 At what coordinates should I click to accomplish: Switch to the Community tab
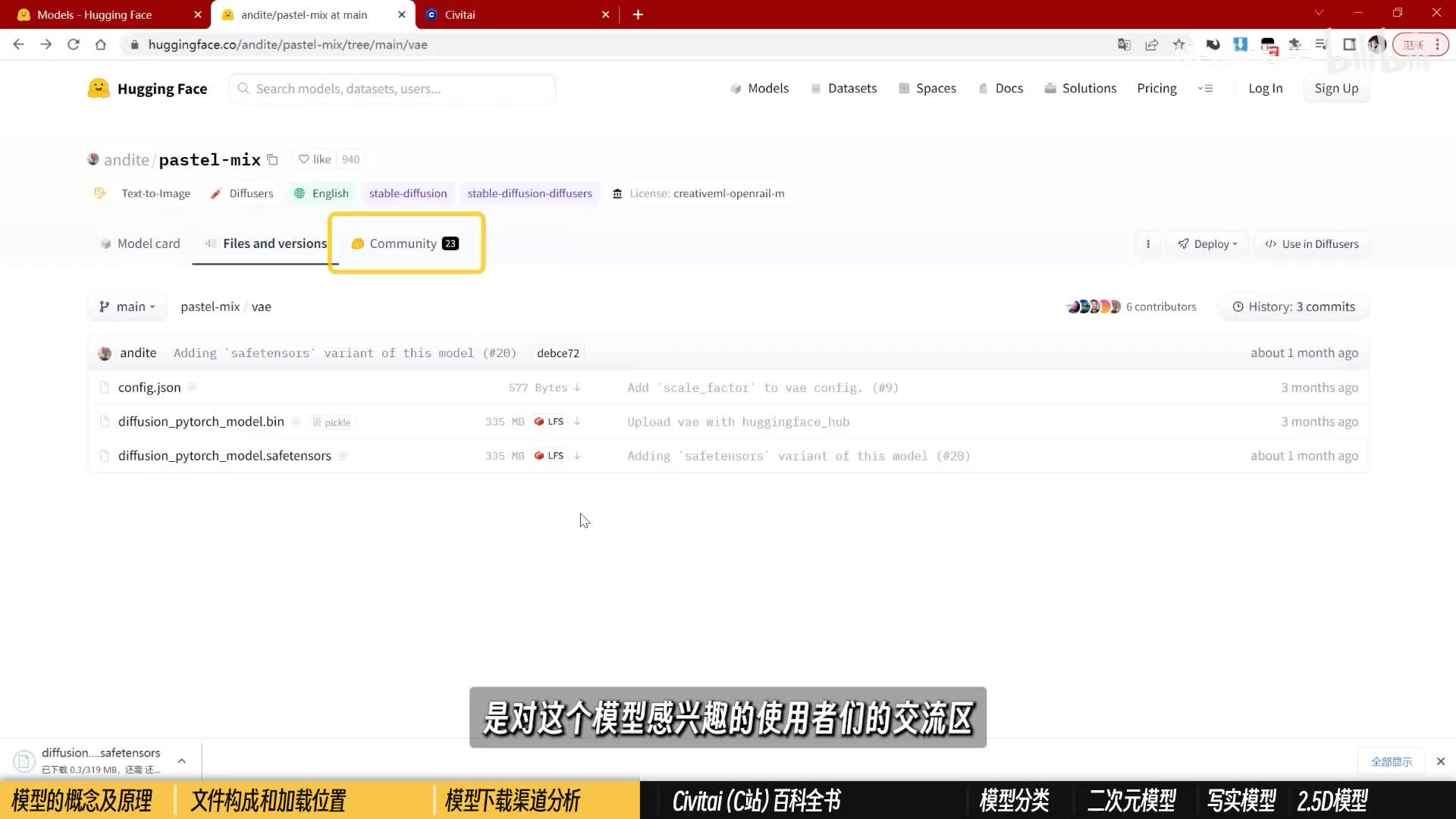point(405,243)
